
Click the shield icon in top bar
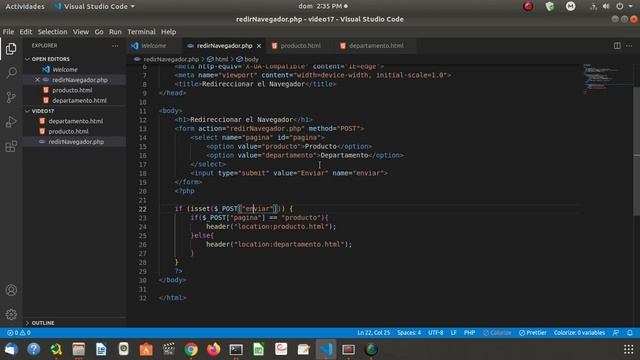[x=550, y=6]
